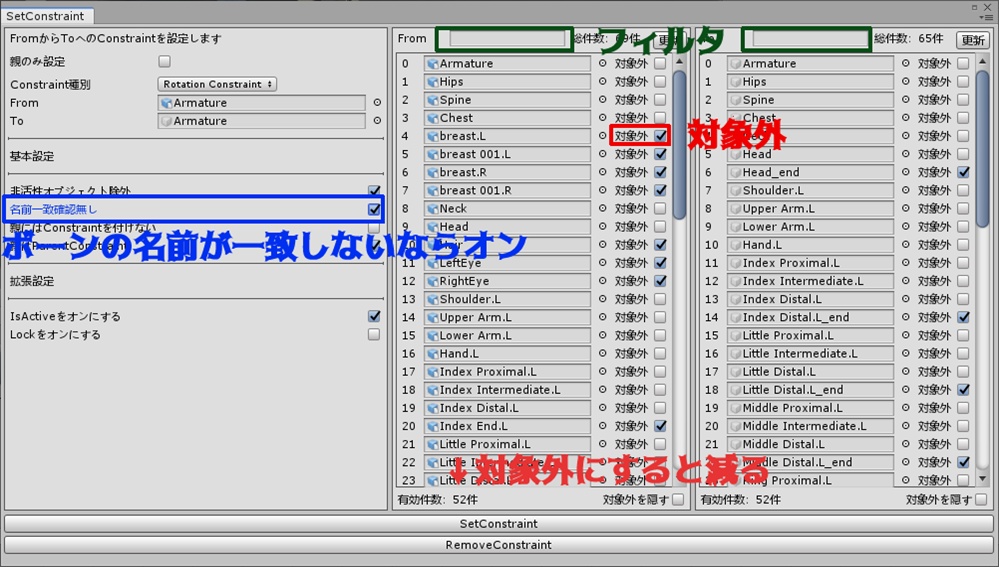Open object picker for Shoulder.L in the From list
Image resolution: width=999 pixels, height=567 pixels.
click(602, 299)
